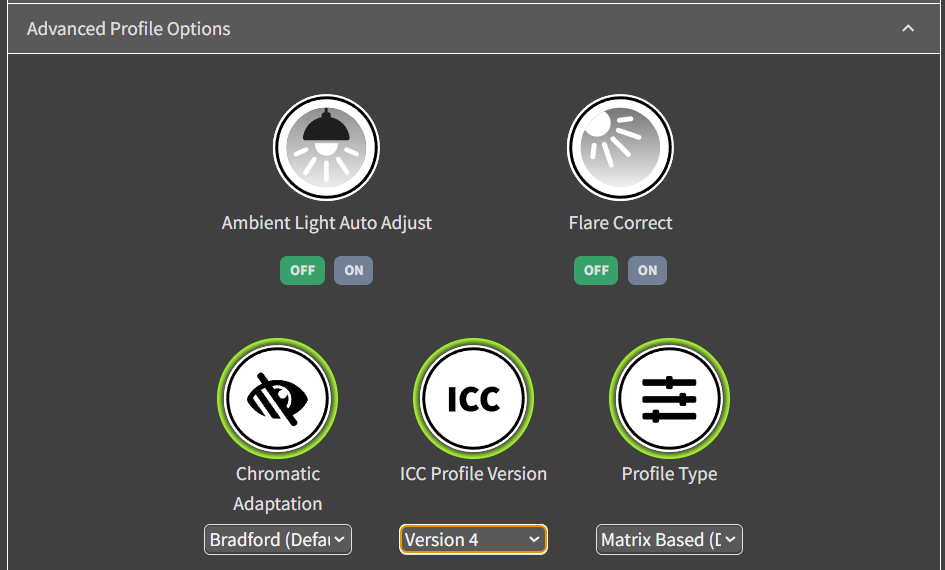The width and height of the screenshot is (945, 570).
Task: Click the Profile Type label text
Action: (x=669, y=474)
